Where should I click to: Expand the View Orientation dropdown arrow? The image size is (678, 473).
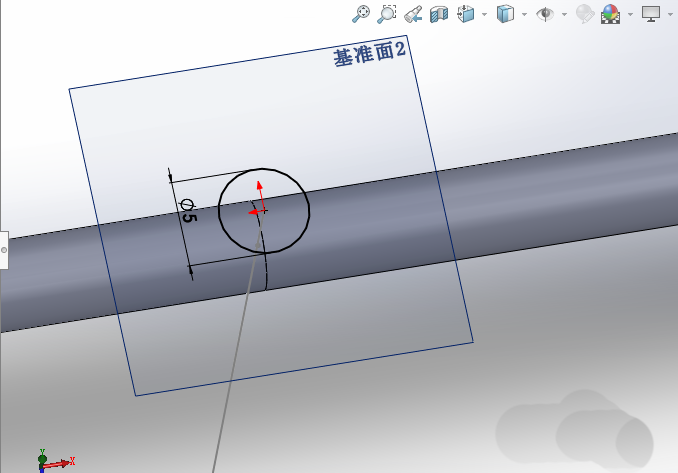[x=484, y=14]
